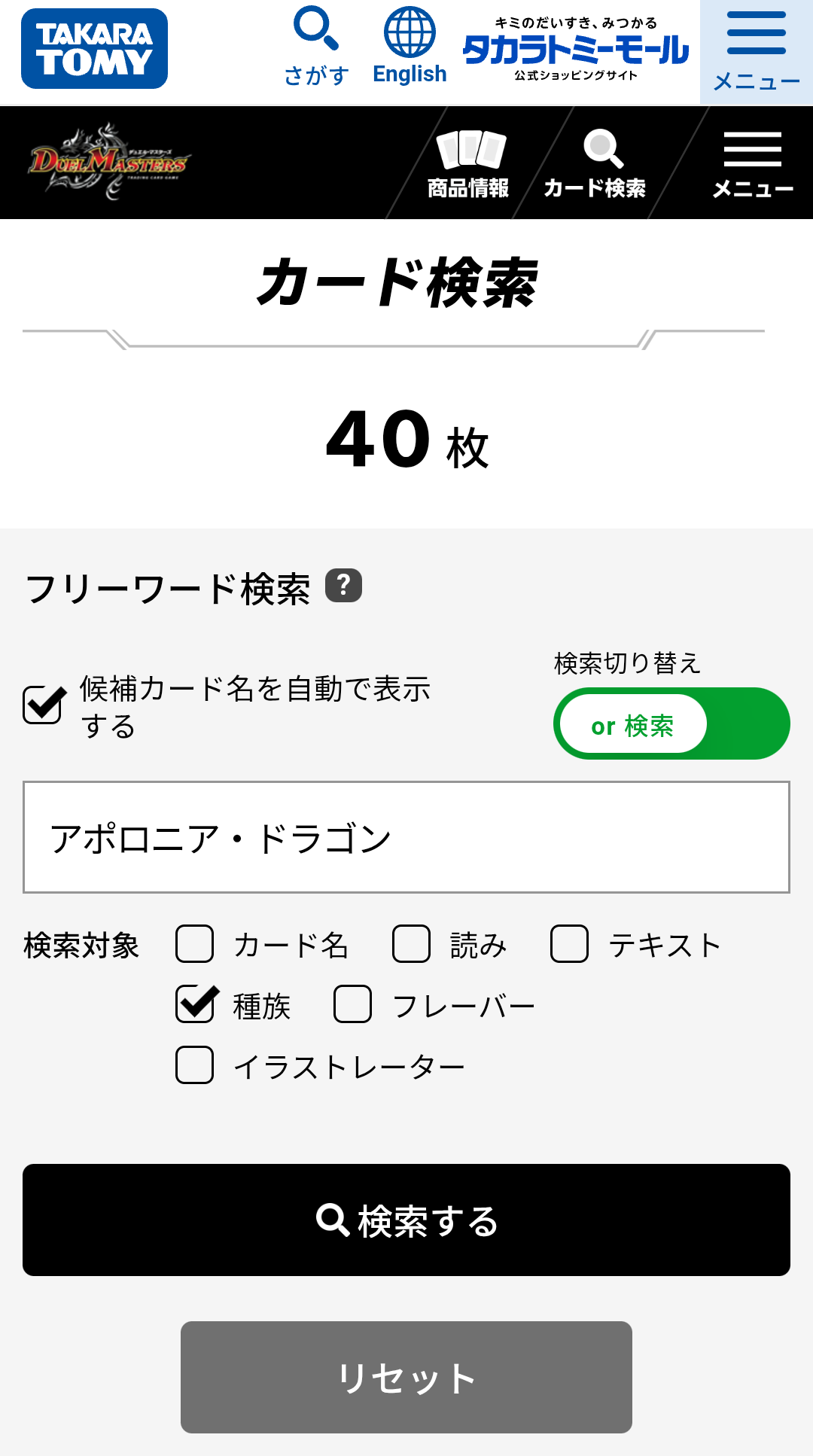Screen dimensions: 813x1456
Task: Uncheck auto-display candidate card names
Action: (x=44, y=705)
